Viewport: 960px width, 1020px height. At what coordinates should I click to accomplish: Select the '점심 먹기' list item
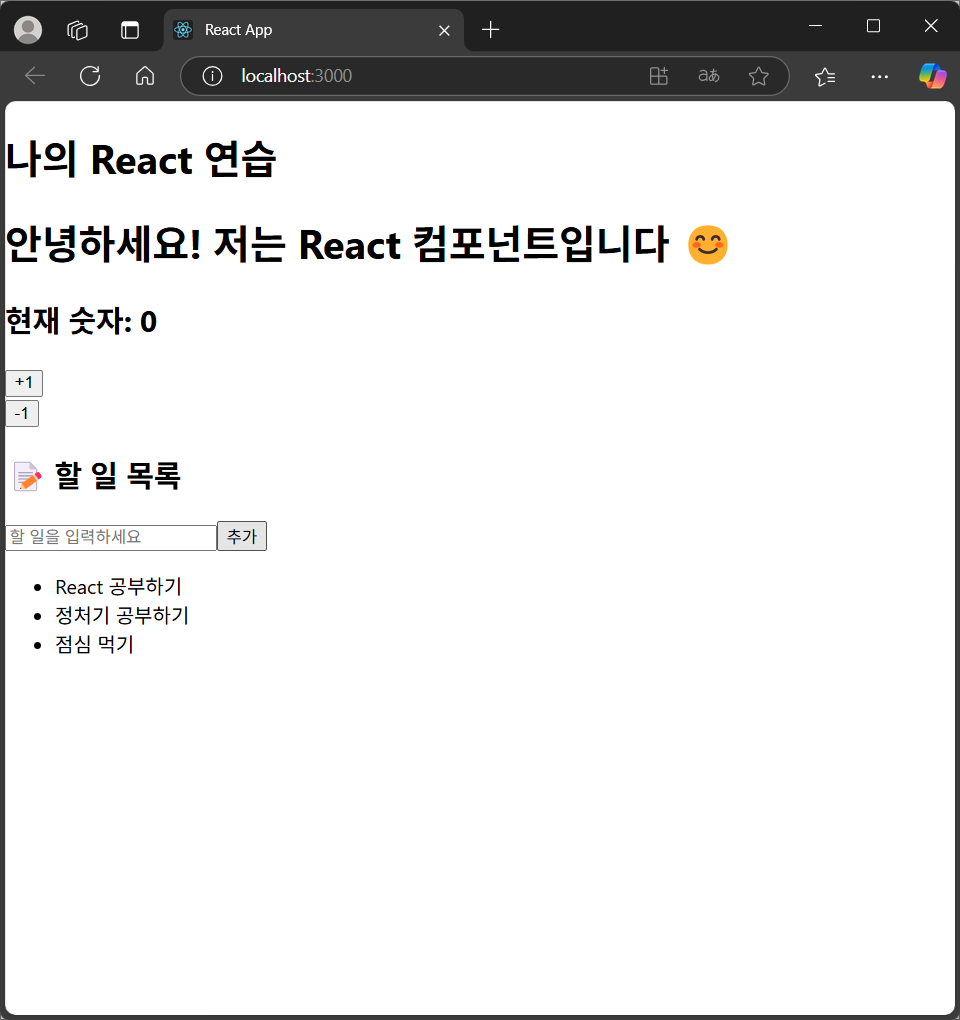(94, 644)
